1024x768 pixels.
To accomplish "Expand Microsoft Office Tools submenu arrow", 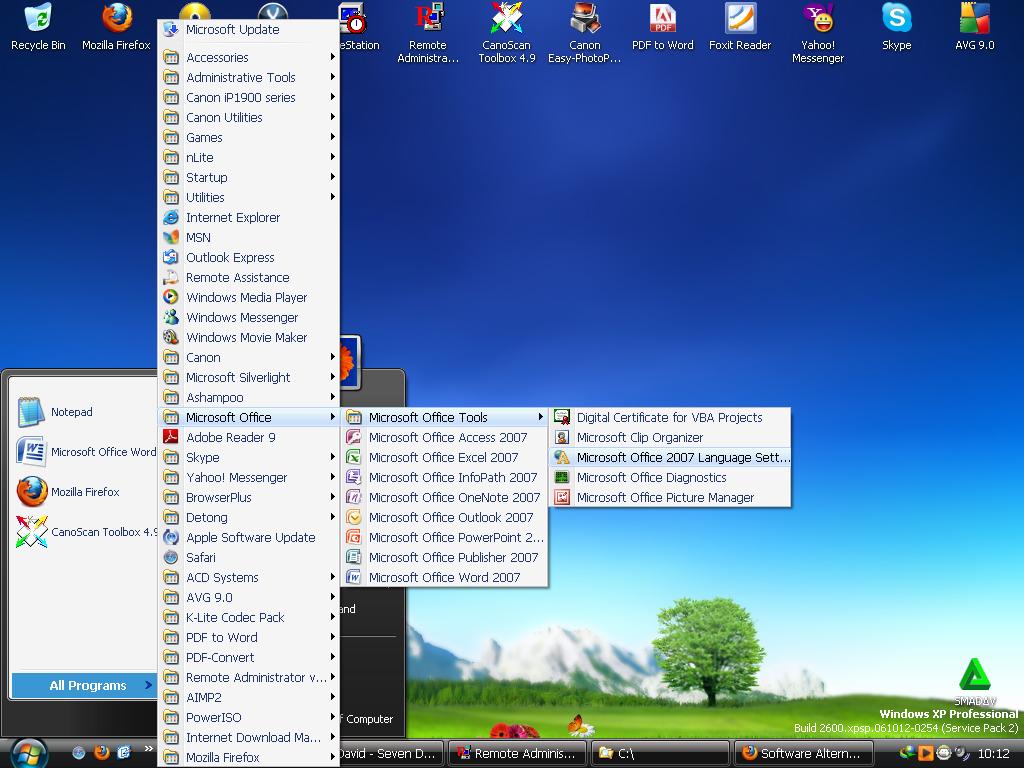I will [x=540, y=417].
